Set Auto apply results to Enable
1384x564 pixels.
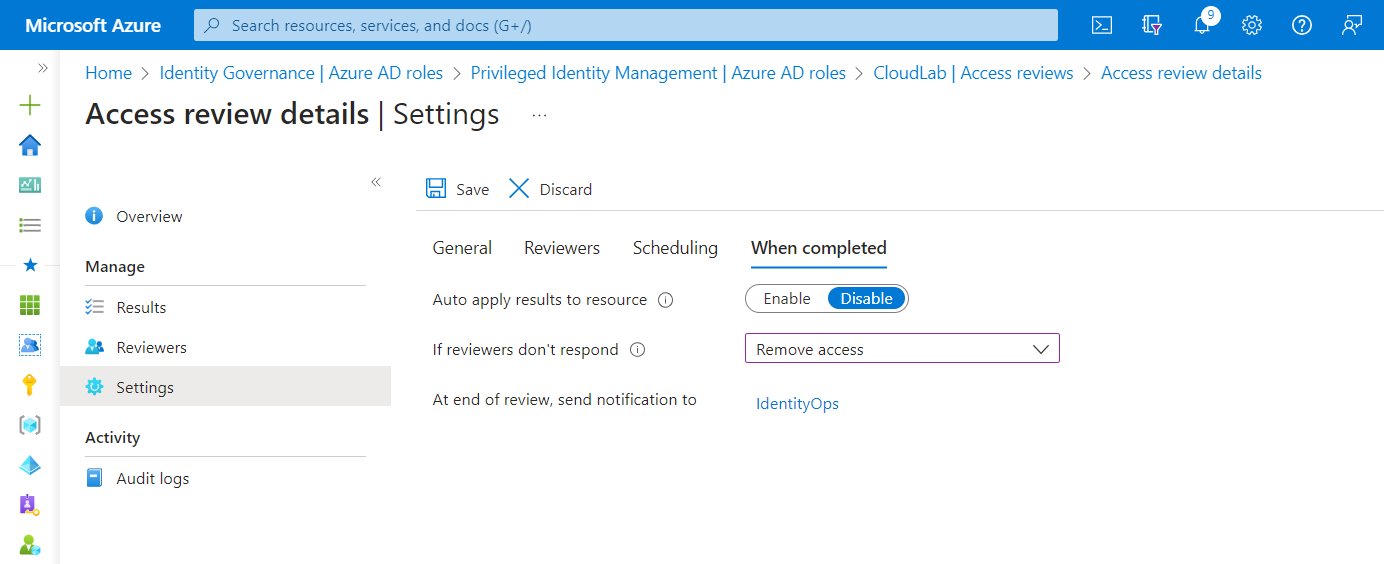coord(787,299)
